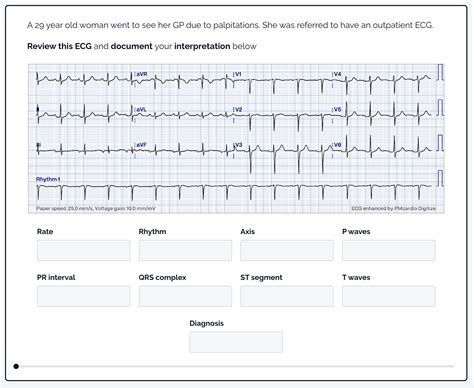The image size is (474, 388).
Task: Click the progress slider handle at bottom
Action: (x=16, y=366)
